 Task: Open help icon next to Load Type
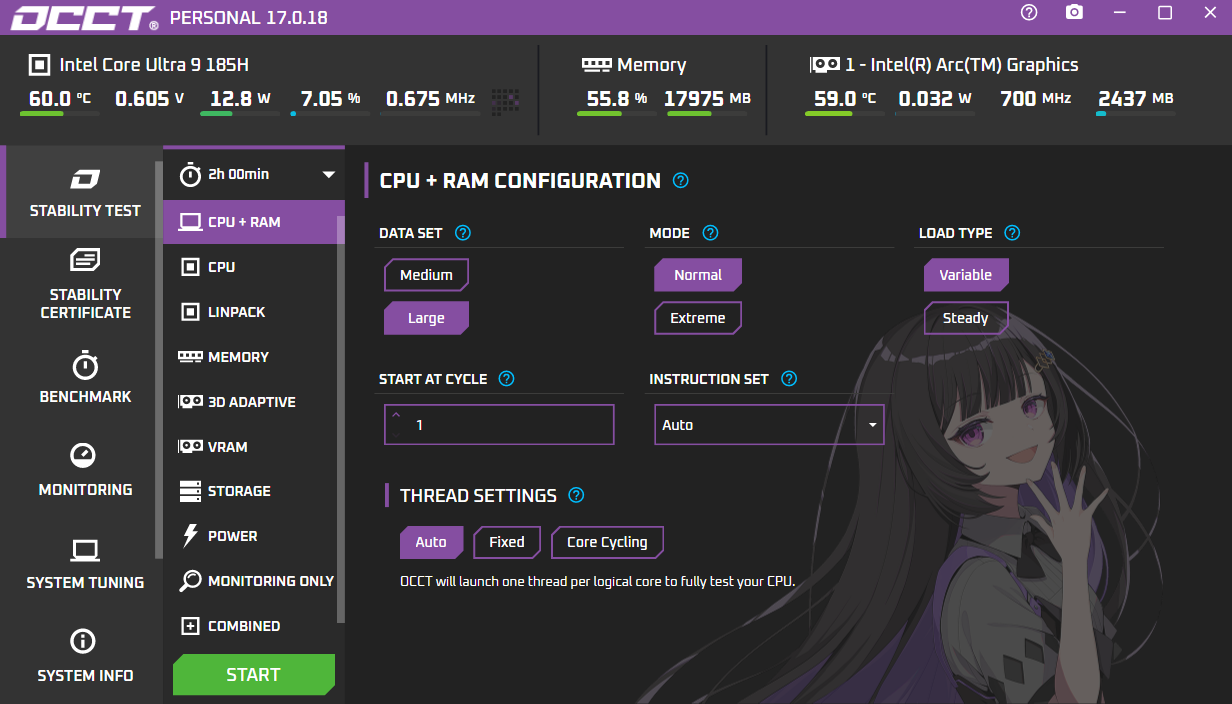coord(1012,233)
